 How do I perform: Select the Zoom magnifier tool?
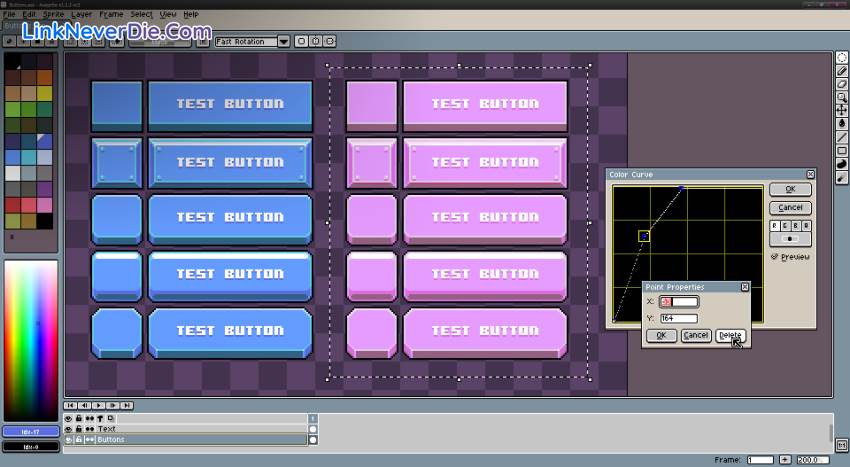pos(842,97)
